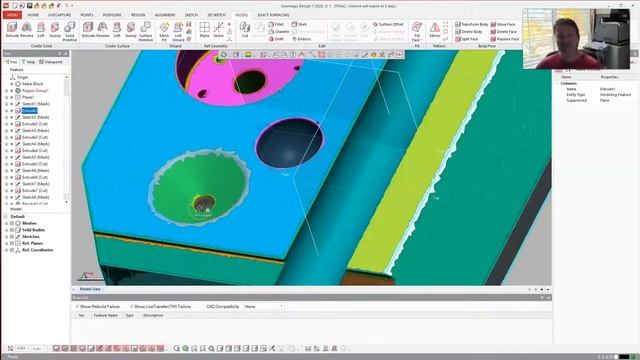Launch the Loft Wizard tool
The height and width of the screenshot is (360, 640).
[x=178, y=31]
